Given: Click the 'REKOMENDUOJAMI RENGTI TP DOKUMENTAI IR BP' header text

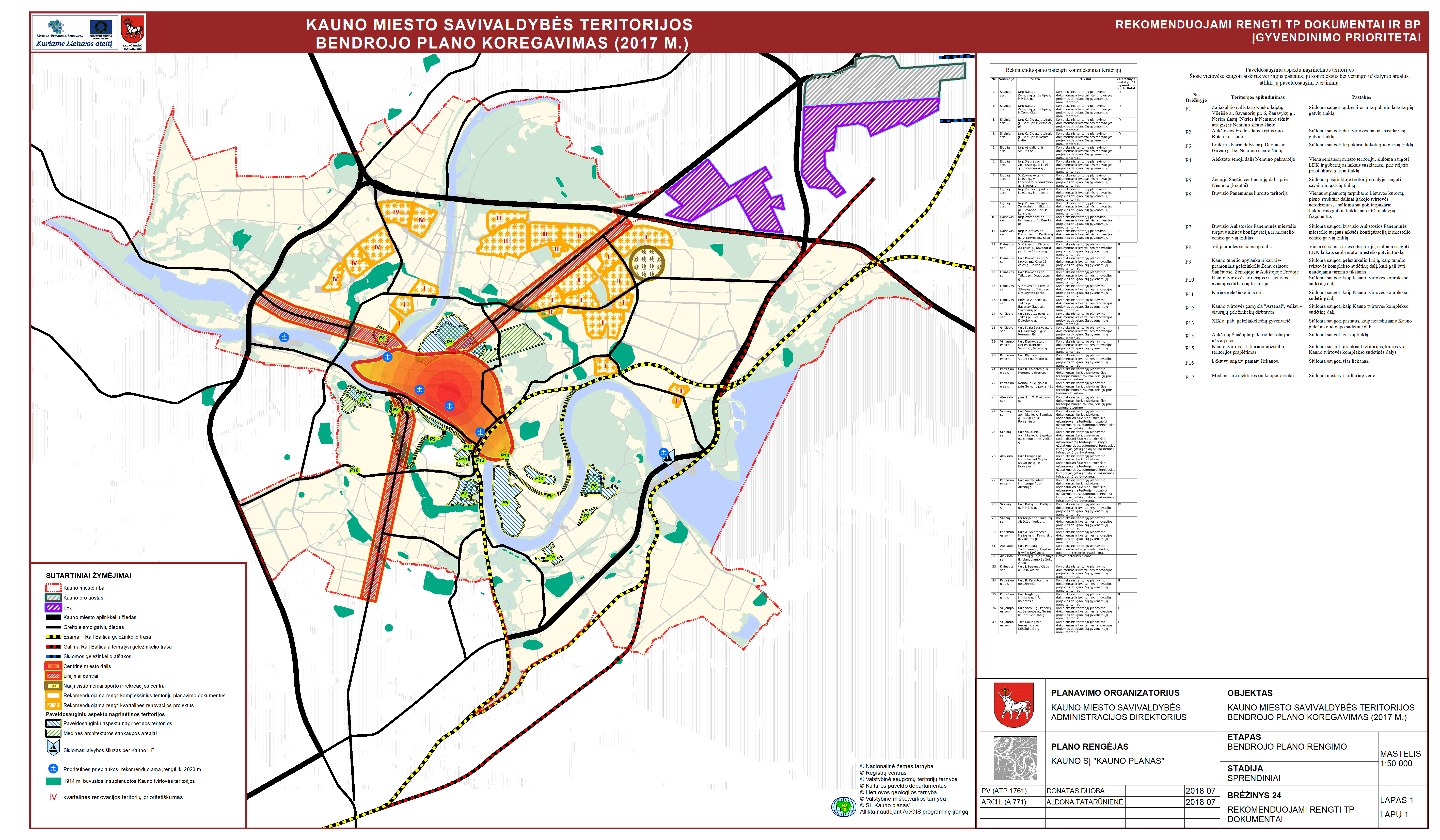Looking at the screenshot, I should [1268, 25].
